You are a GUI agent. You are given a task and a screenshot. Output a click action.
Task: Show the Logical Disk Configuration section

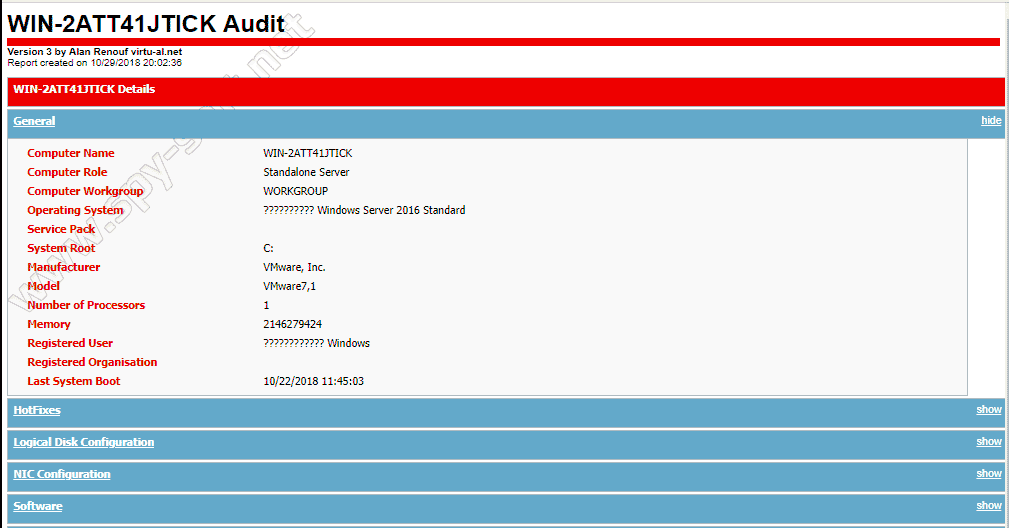coord(988,442)
